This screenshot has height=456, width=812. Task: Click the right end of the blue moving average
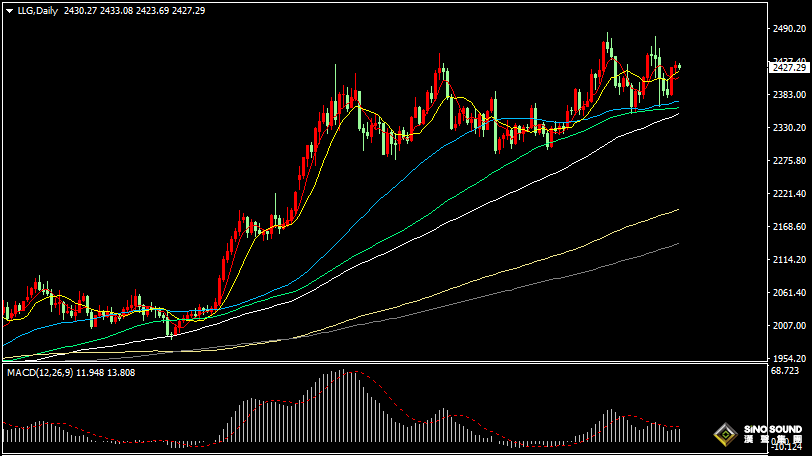click(678, 101)
